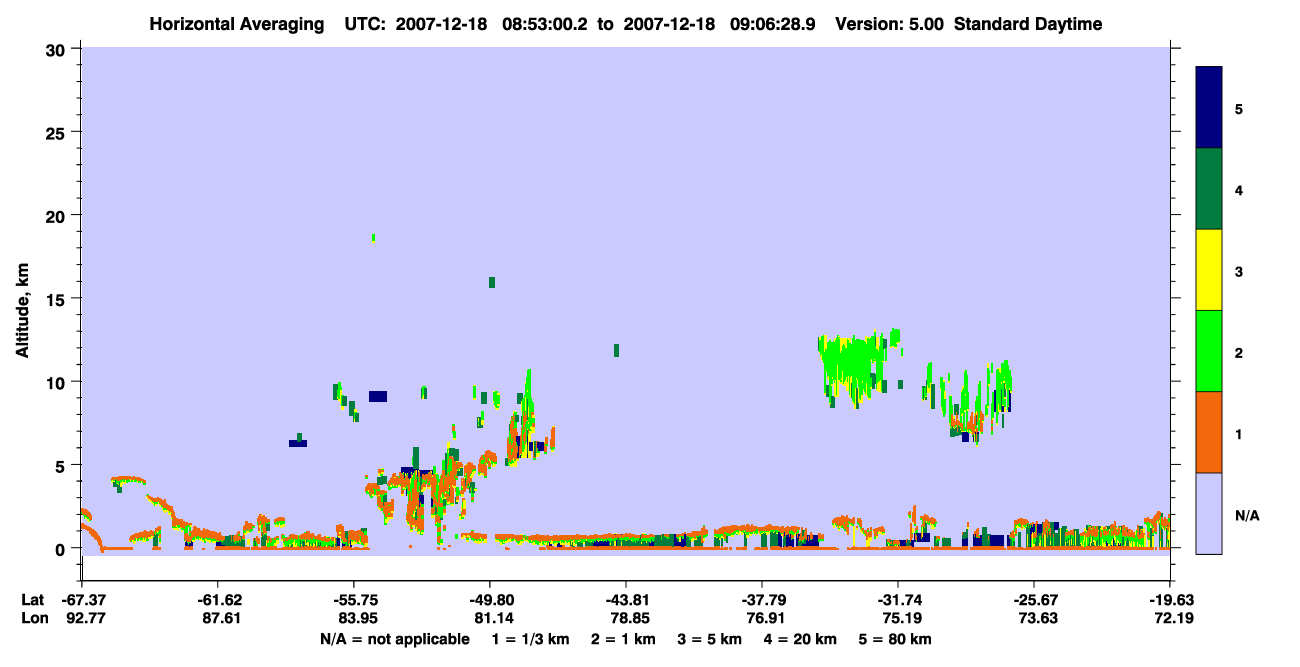Click the '2 = 1 km' legend text
Image resolution: width=1300 pixels, height=667 pixels.
[622, 639]
